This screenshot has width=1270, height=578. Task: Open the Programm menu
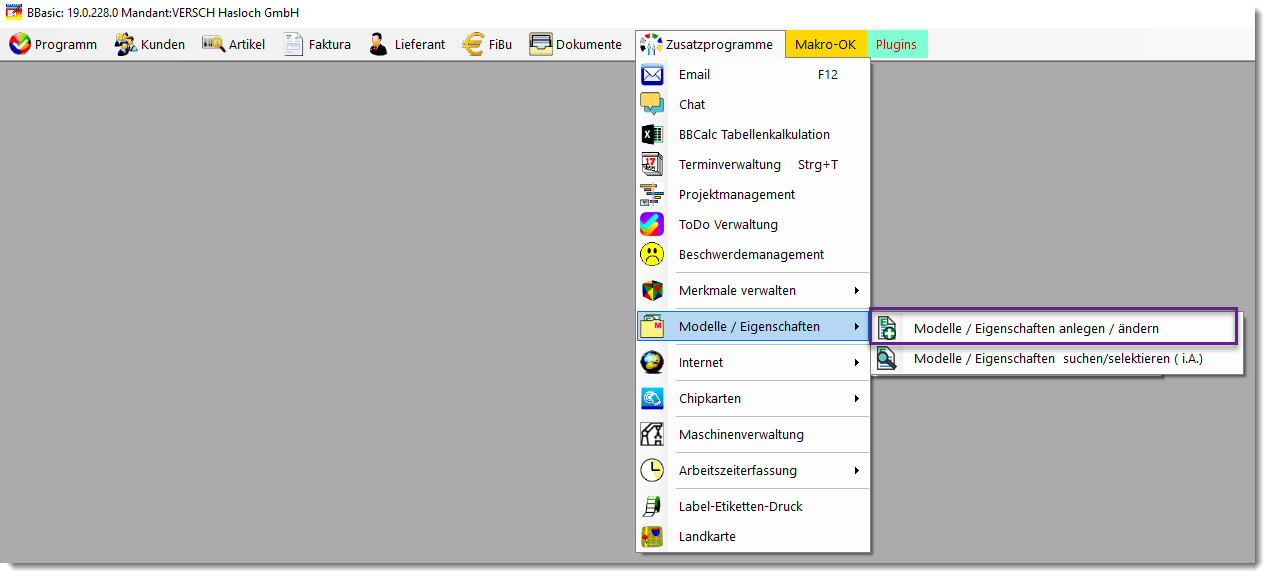point(53,44)
